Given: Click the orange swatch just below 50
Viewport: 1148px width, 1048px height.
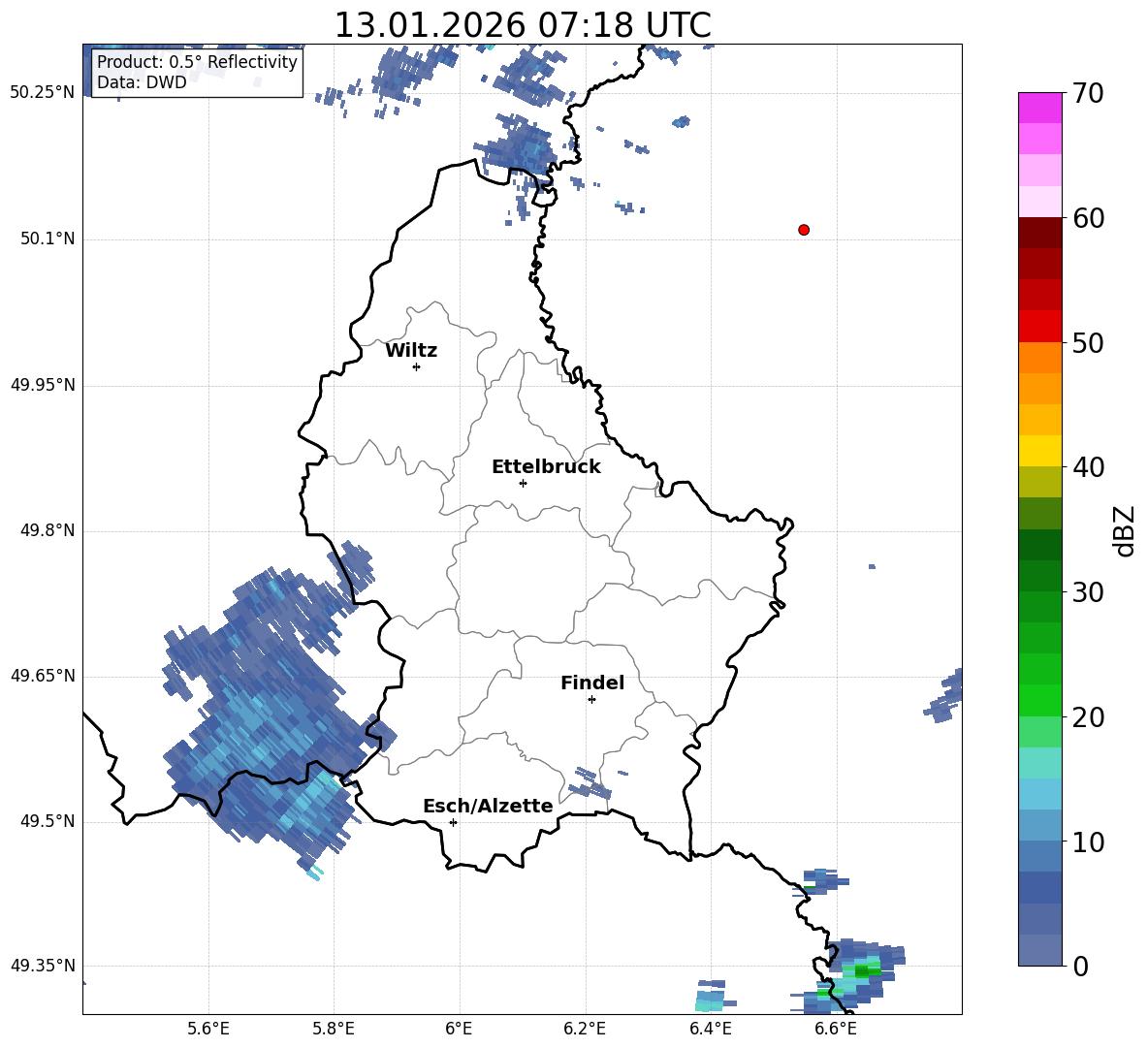Looking at the screenshot, I should pyautogui.click(x=1039, y=358).
